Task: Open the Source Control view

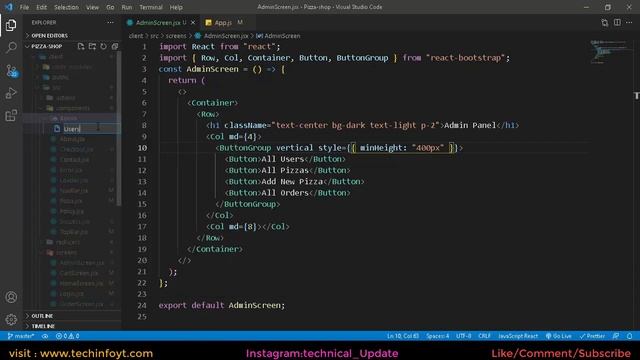Action: tap(11, 71)
